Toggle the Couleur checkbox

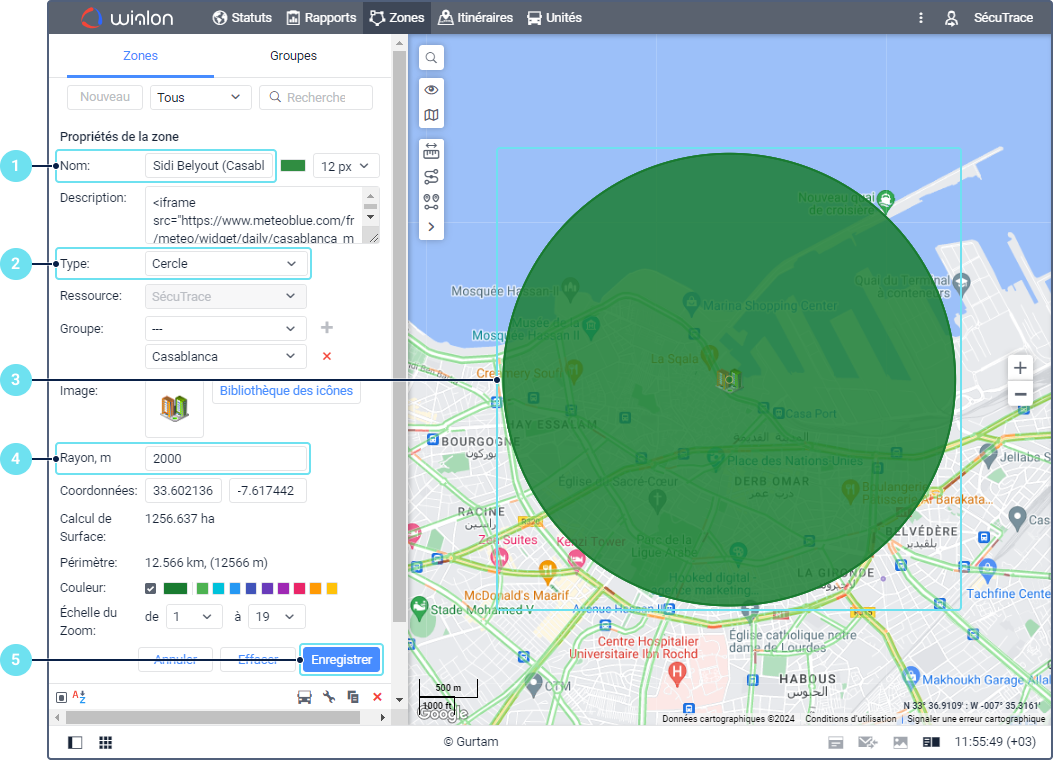click(x=151, y=588)
